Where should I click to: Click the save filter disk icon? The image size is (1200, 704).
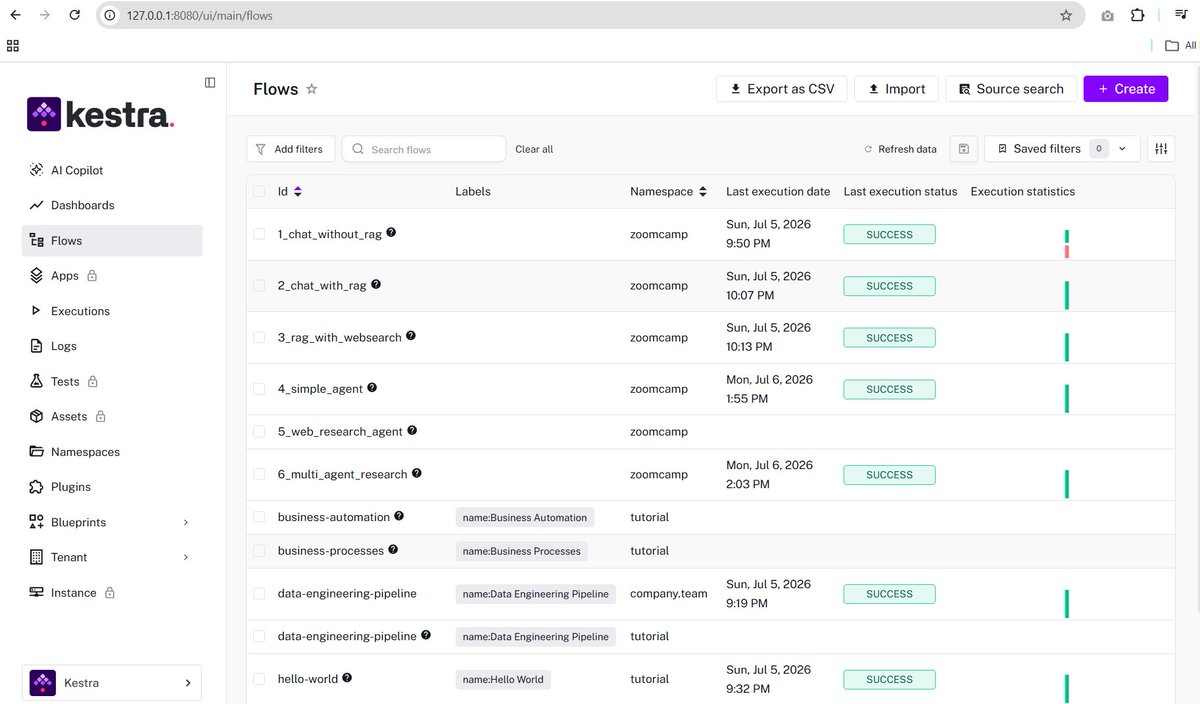[963, 149]
